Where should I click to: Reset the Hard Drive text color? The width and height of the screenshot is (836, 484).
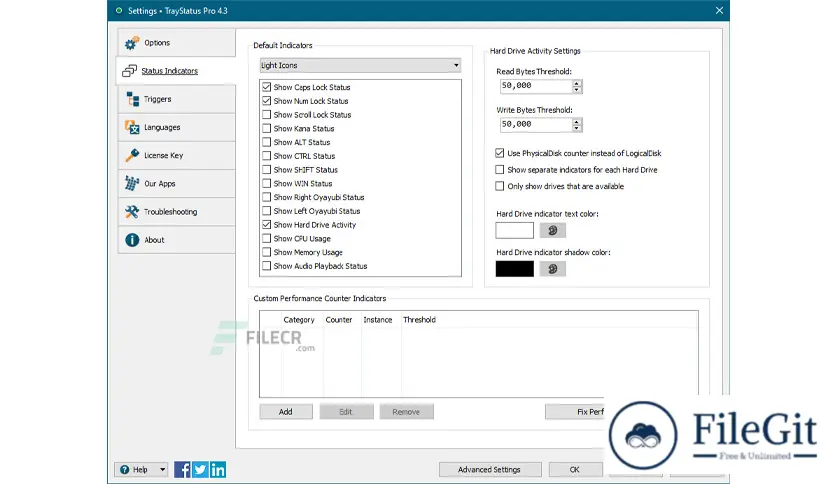tap(552, 230)
